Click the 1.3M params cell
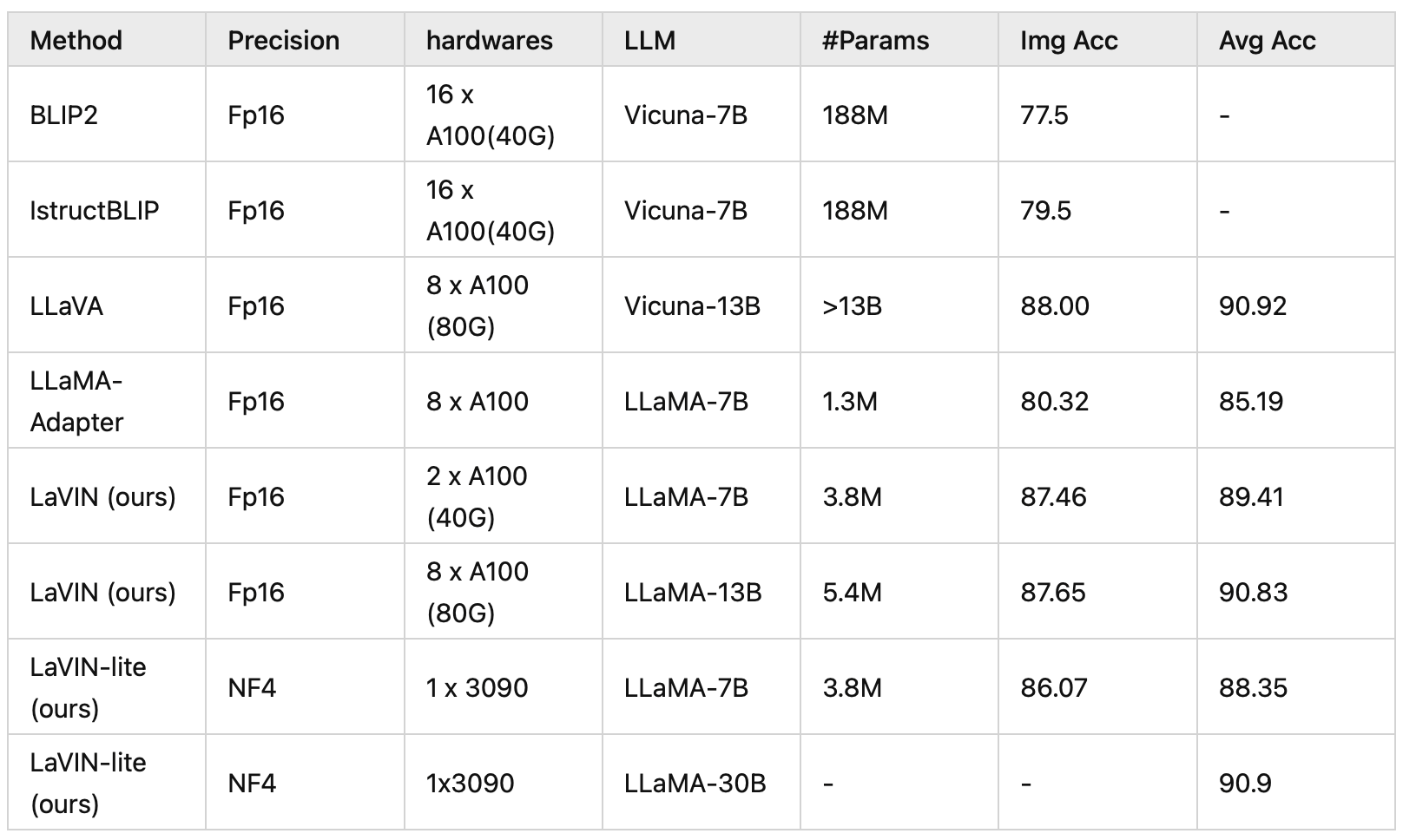Screen dimensions: 1403x840 850,402
